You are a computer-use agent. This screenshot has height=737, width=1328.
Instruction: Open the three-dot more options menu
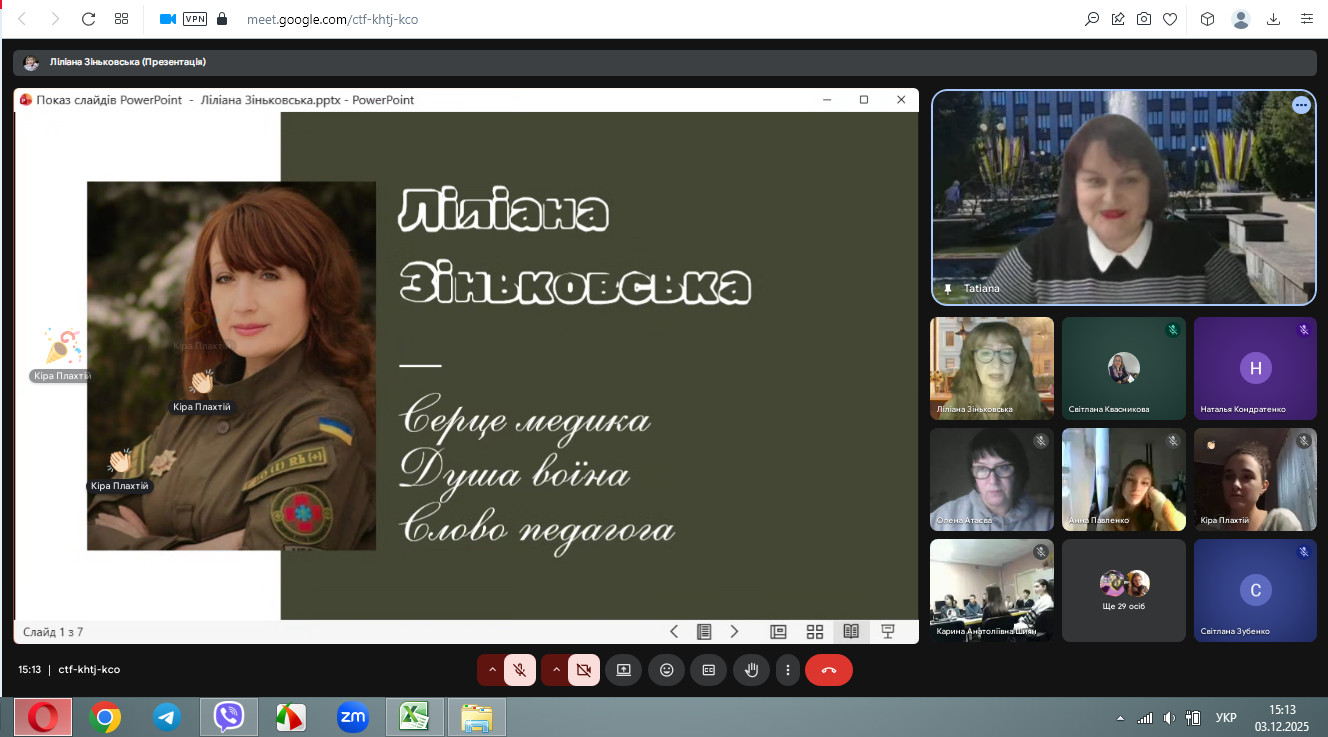pos(789,670)
